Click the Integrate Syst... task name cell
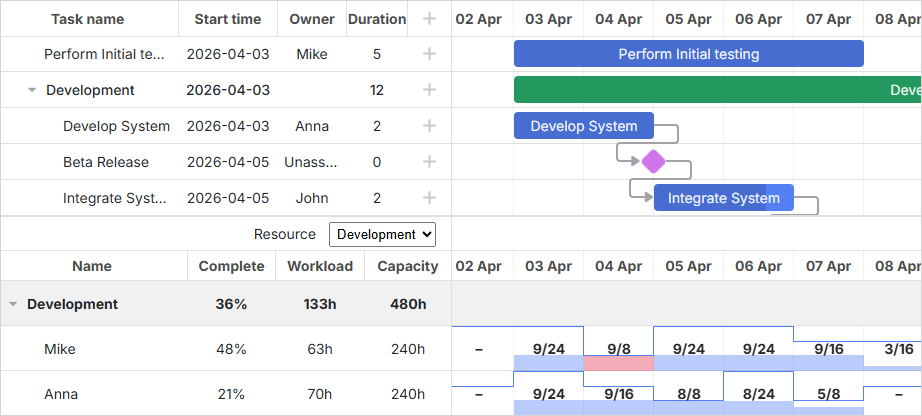The image size is (922, 416). click(115, 198)
